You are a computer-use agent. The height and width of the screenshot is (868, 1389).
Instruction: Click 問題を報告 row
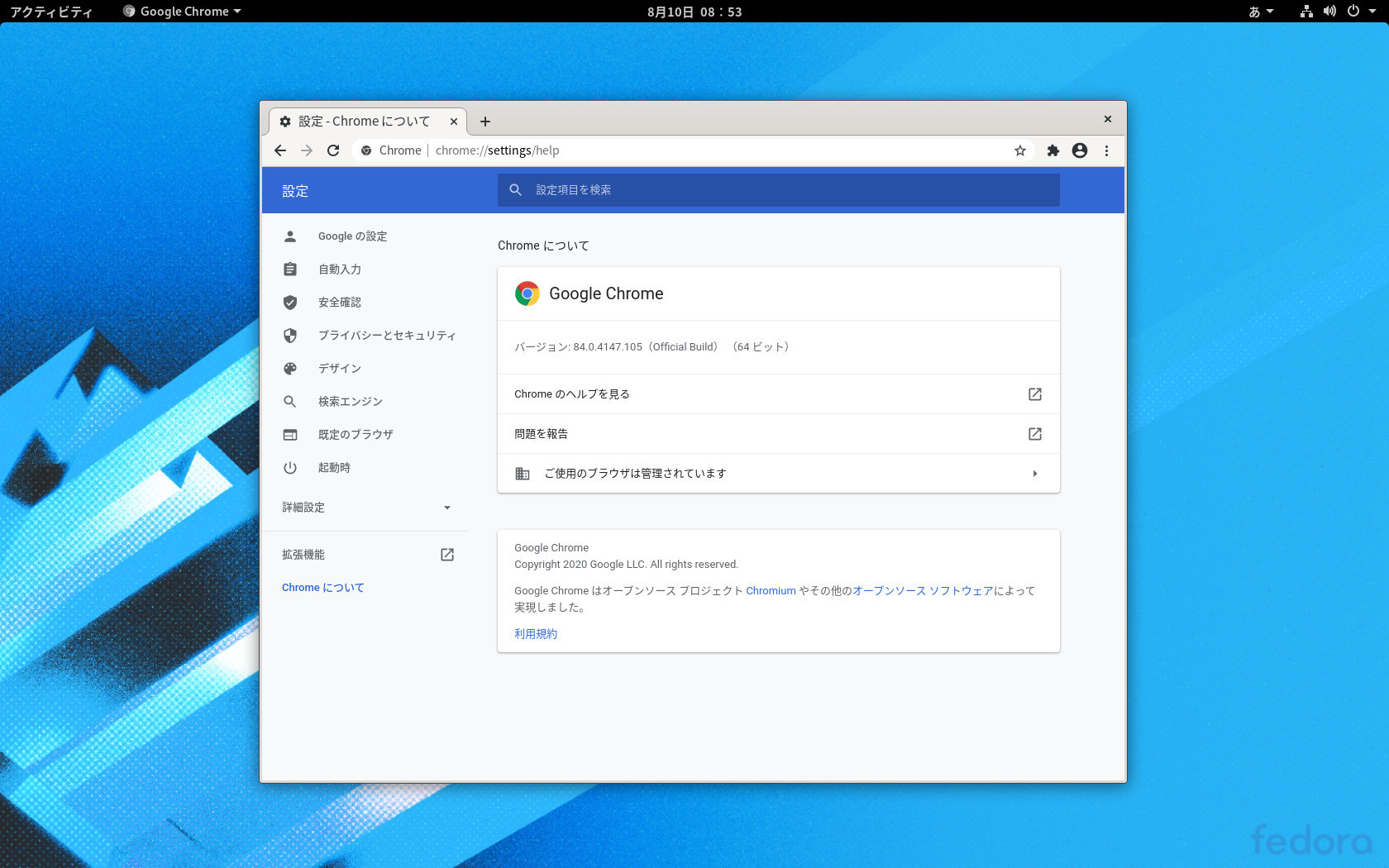tap(779, 434)
